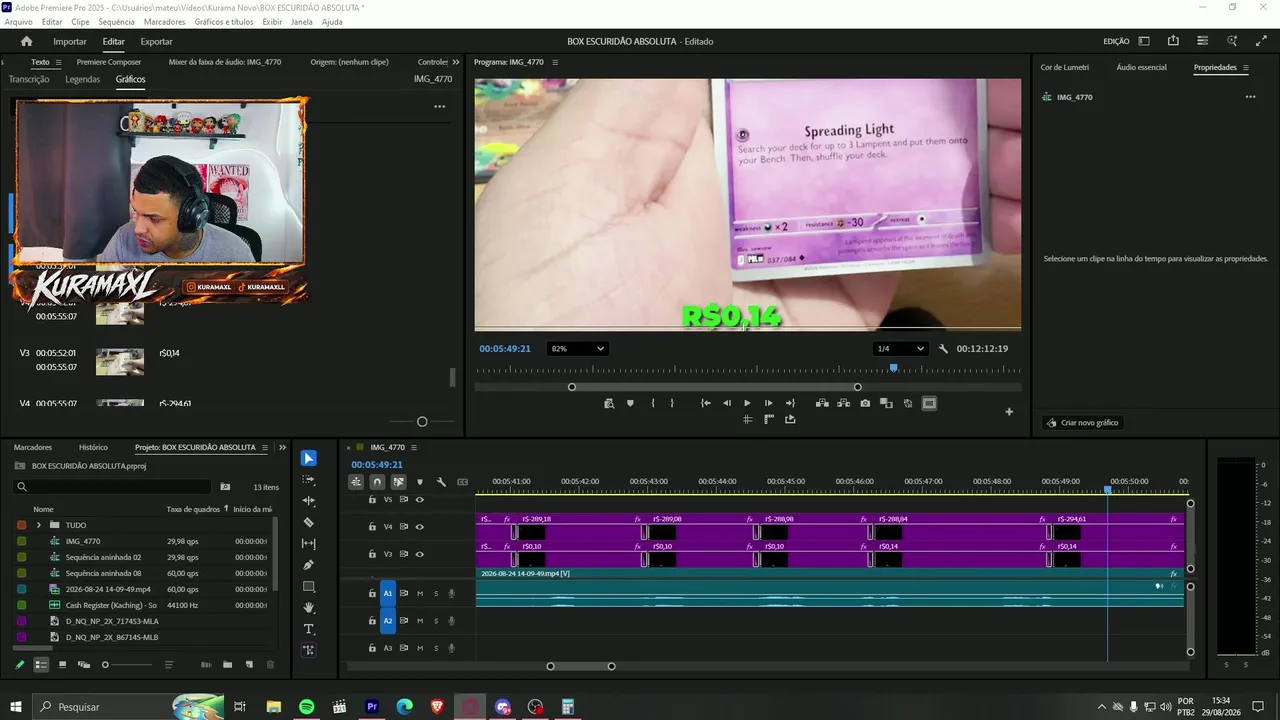
Task: Open the zoom level 82% dropdown
Action: pos(578,349)
